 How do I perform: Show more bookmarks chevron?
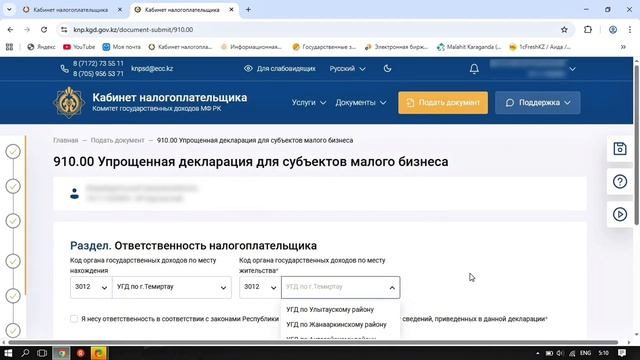click(x=623, y=47)
